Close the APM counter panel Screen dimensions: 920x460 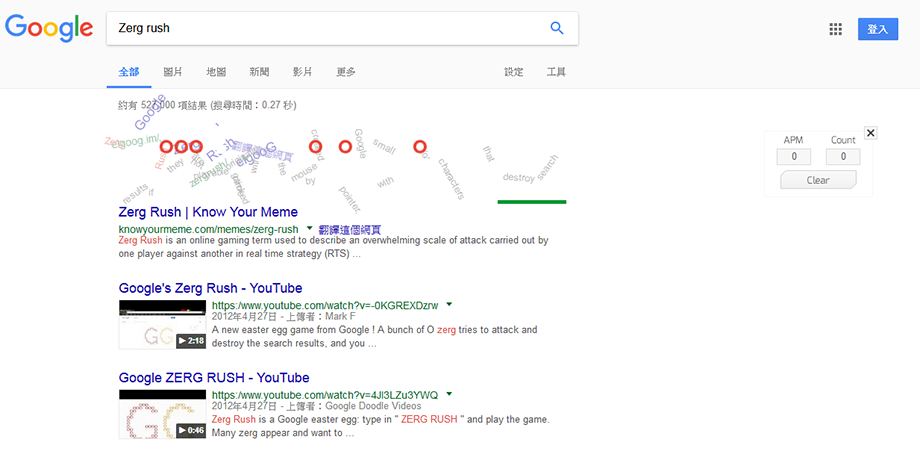point(871,133)
